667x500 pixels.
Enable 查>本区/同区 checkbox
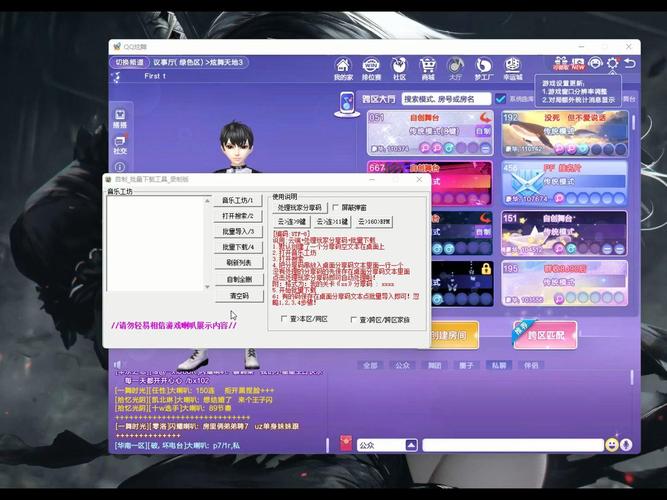click(x=284, y=318)
